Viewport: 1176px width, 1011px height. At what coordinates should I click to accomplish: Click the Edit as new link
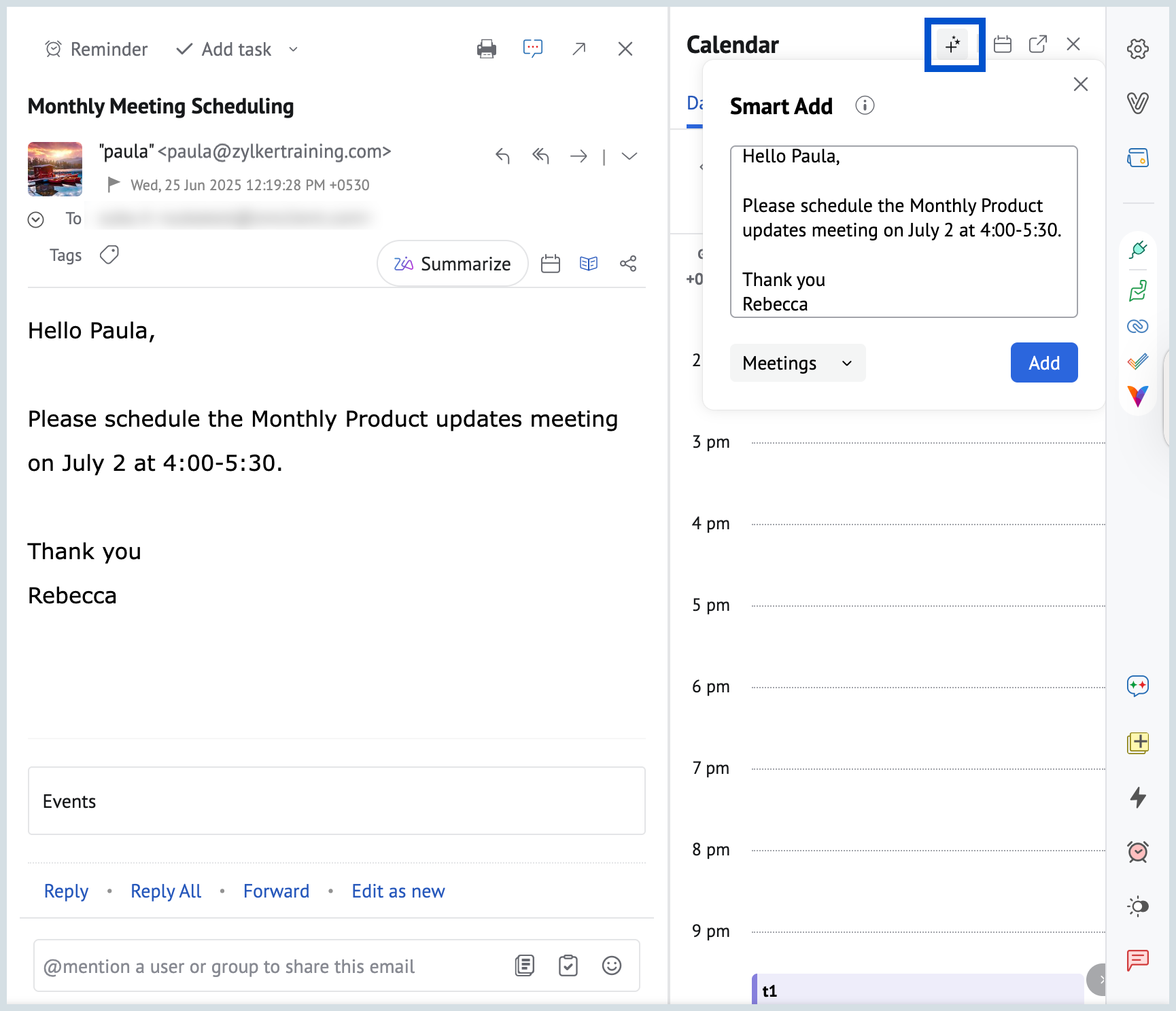click(x=398, y=891)
